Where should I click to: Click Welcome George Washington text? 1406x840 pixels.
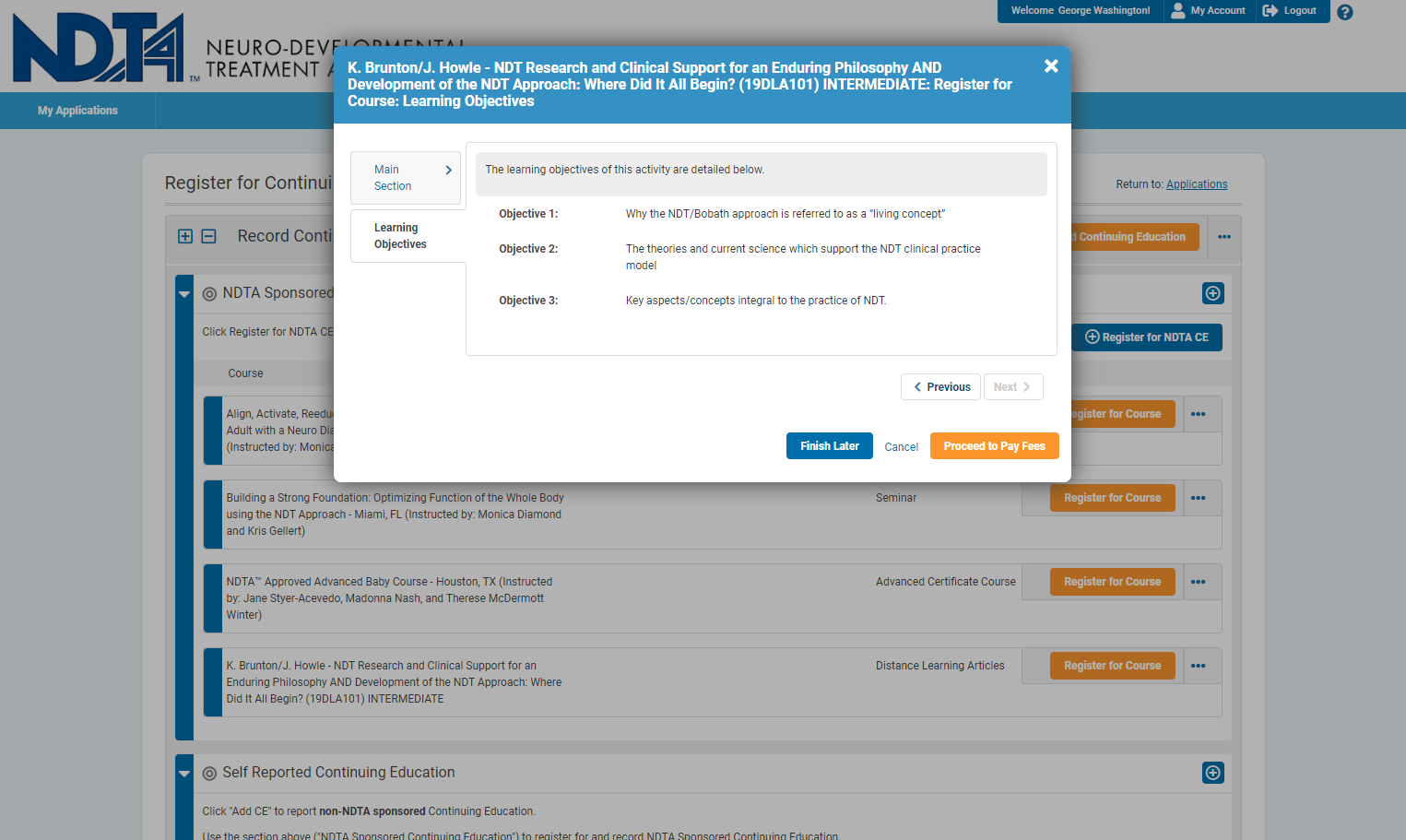coord(1081,11)
